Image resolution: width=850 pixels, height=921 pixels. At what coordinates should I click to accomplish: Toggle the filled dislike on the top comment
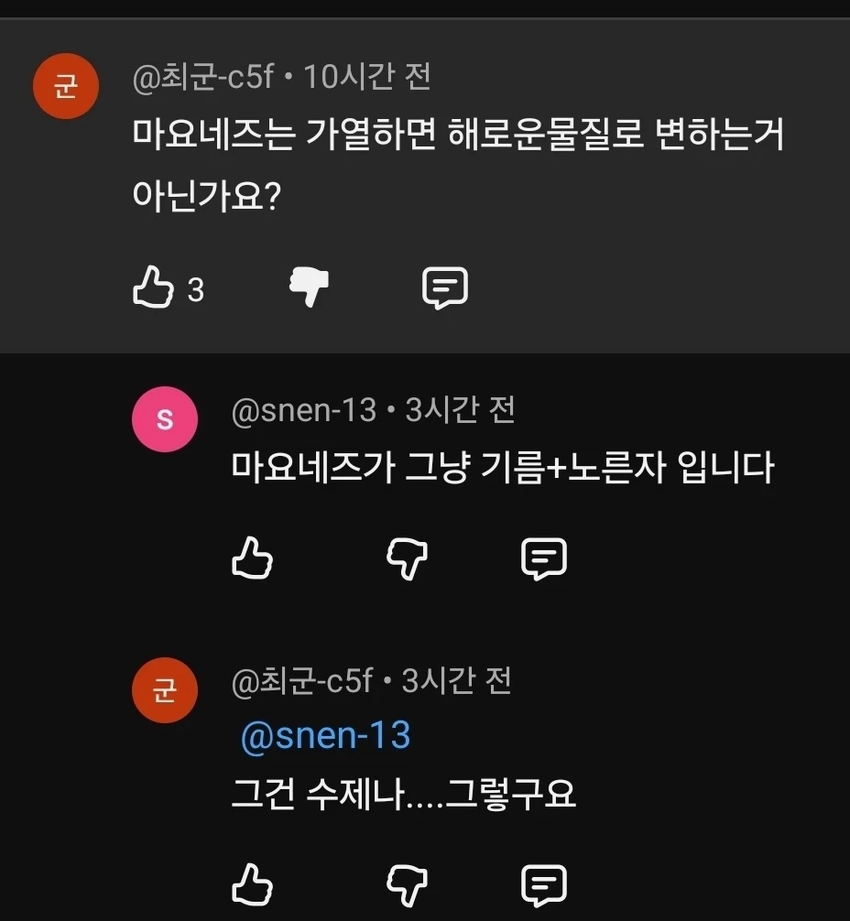(x=308, y=288)
